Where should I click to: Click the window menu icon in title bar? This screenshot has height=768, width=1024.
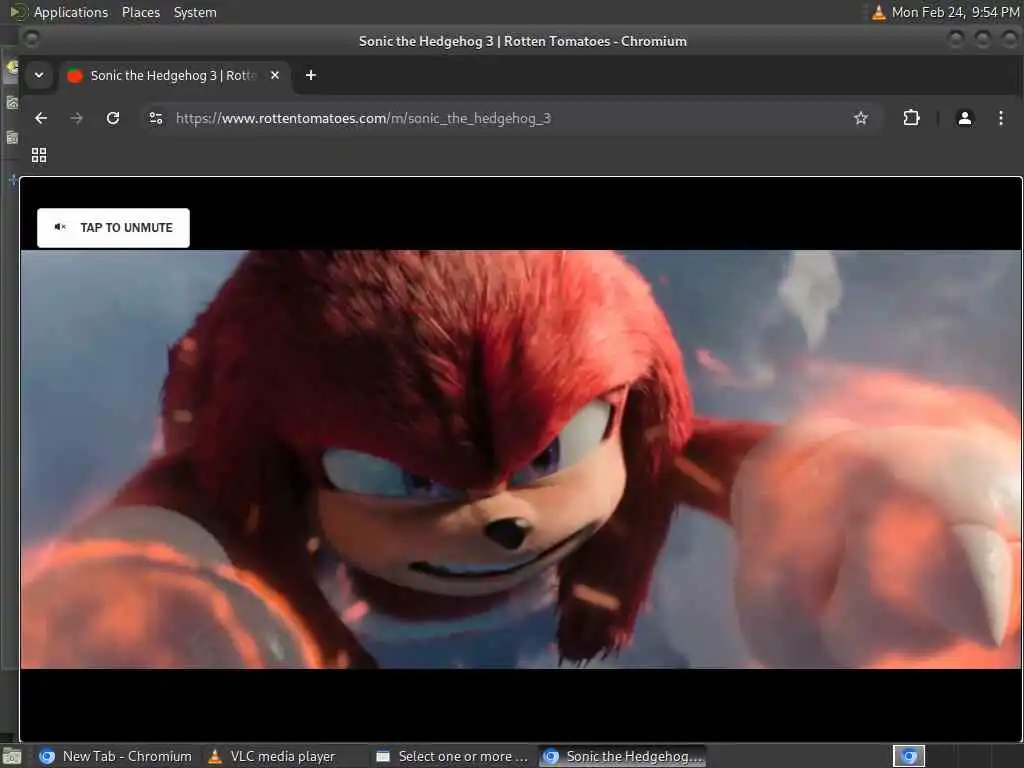click(x=31, y=40)
